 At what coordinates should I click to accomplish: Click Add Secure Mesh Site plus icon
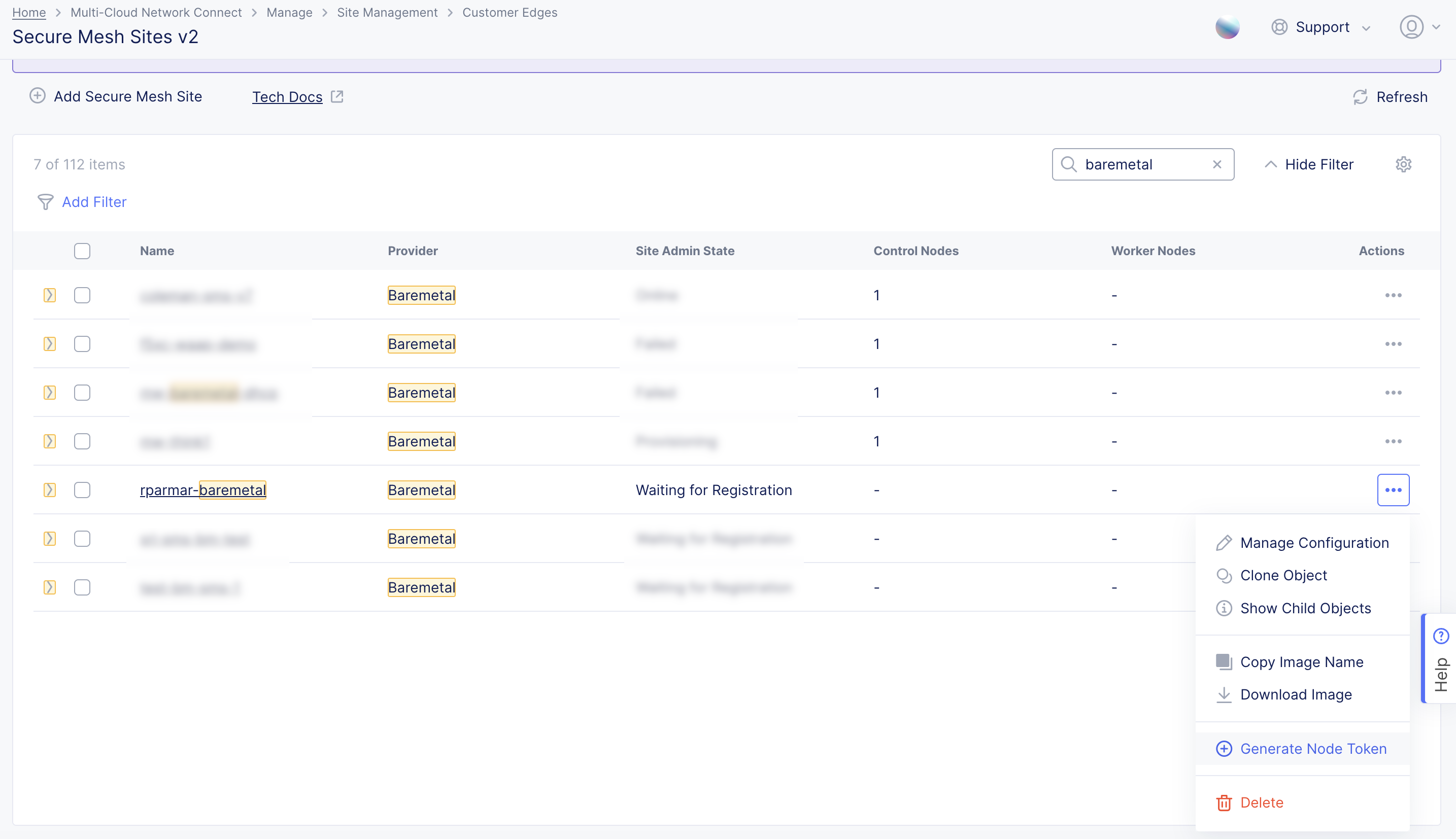click(38, 96)
